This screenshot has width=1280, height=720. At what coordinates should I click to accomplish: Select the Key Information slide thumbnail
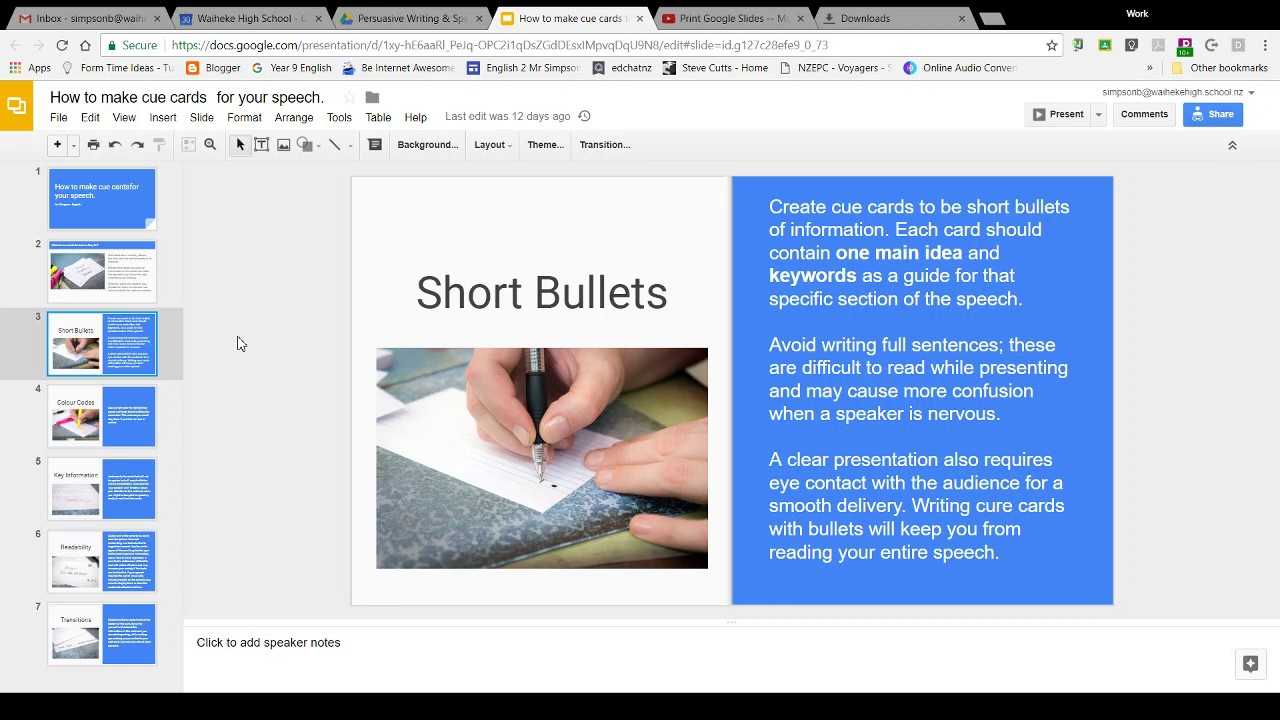(x=101, y=488)
